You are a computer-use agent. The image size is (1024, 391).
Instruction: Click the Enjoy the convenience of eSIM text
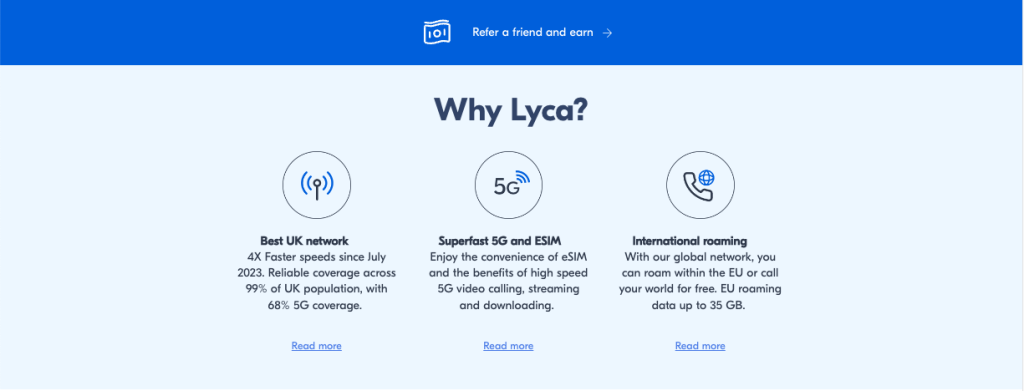click(509, 257)
